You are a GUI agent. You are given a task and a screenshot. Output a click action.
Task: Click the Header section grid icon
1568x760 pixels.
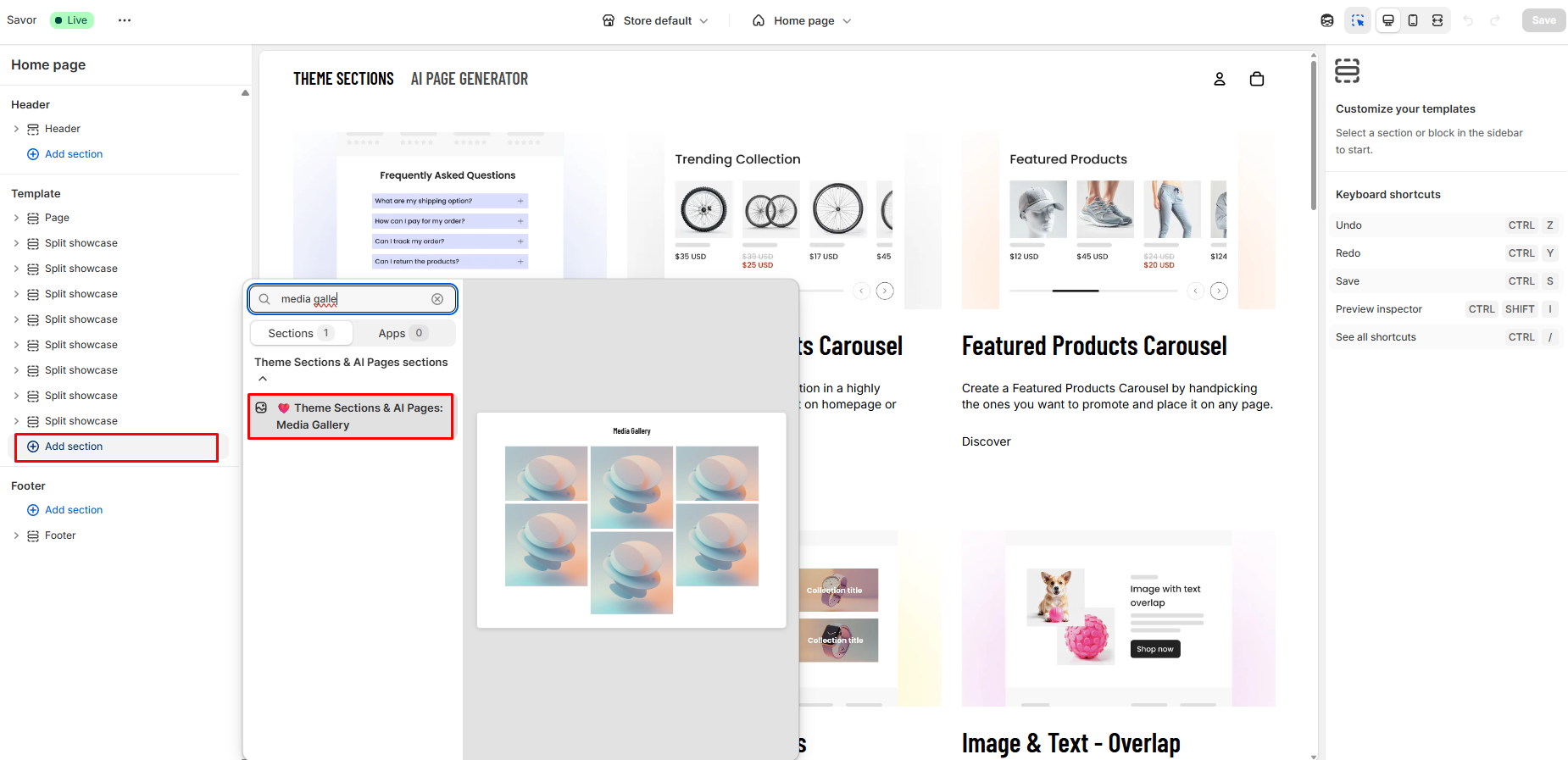(33, 129)
